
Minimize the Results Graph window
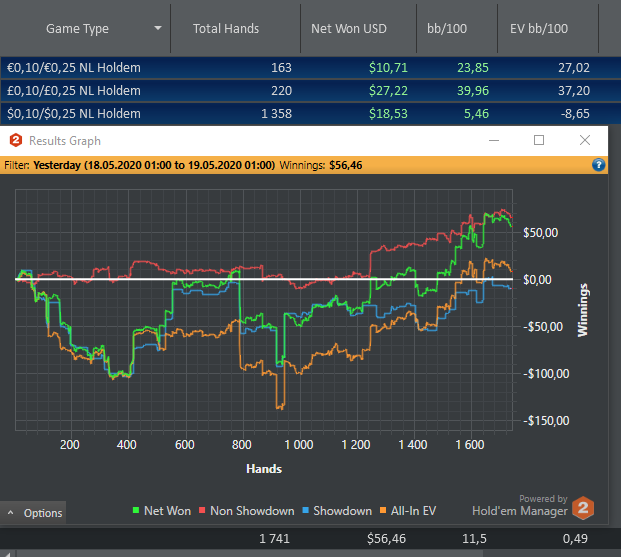493,140
